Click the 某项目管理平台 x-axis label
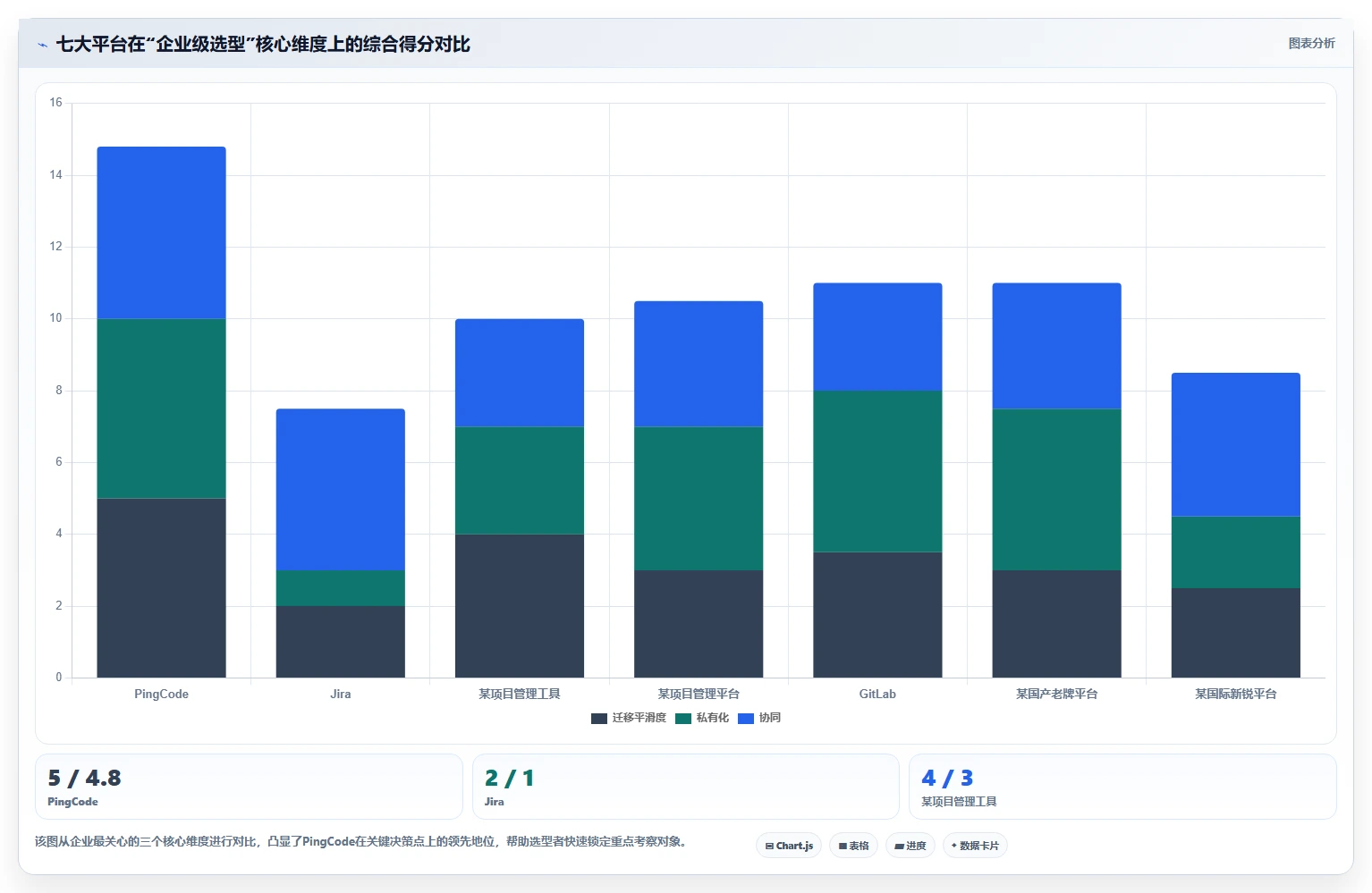 tap(699, 694)
